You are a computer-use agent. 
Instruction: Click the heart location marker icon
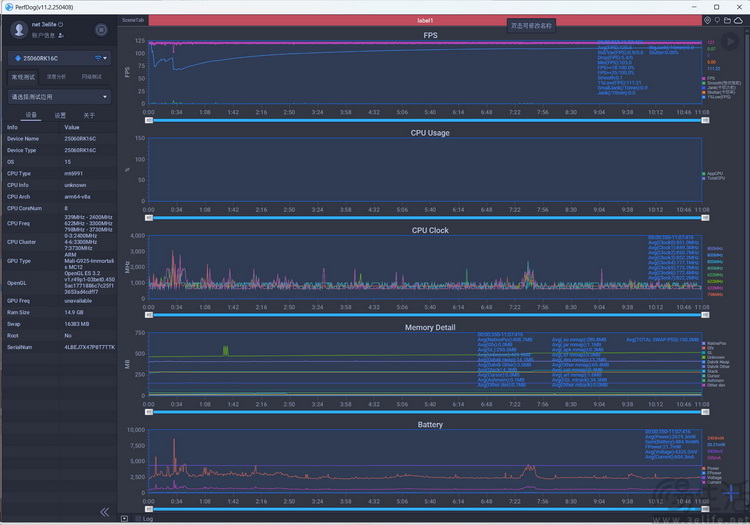707,20
